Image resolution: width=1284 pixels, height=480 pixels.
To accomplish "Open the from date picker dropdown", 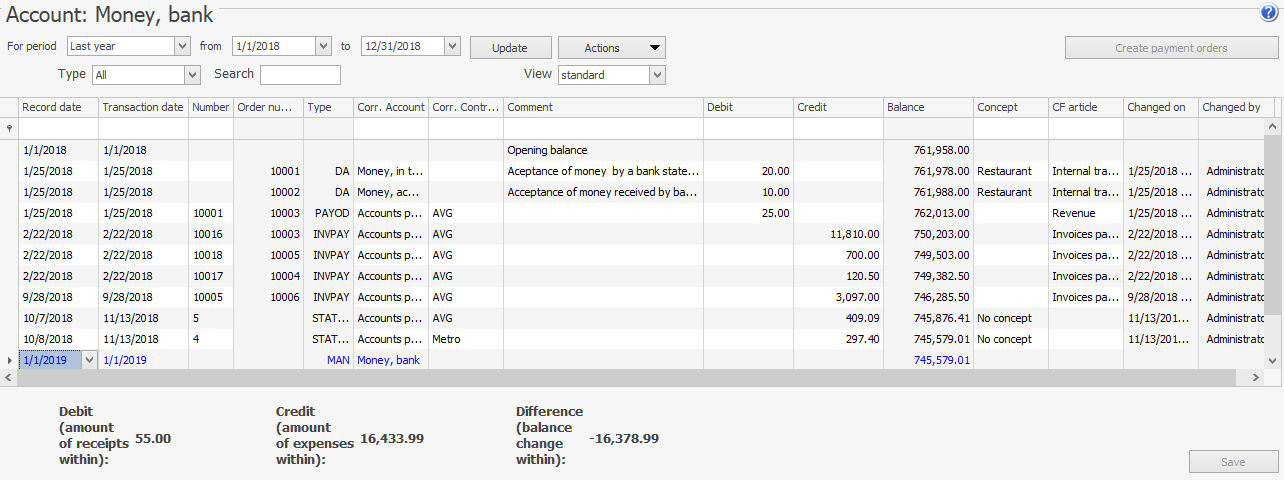I will tap(322, 46).
